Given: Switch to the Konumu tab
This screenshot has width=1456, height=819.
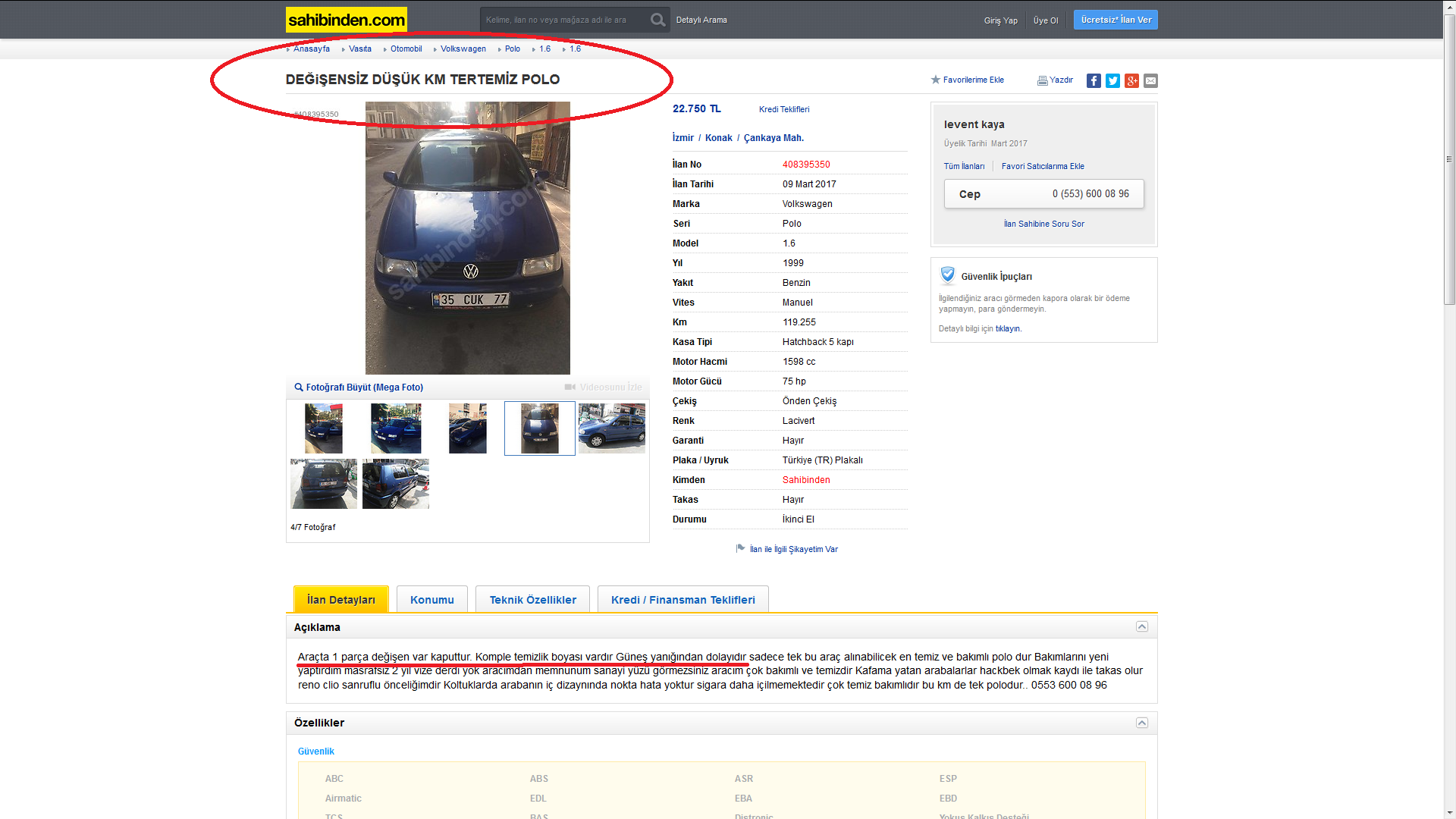Looking at the screenshot, I should click(432, 599).
